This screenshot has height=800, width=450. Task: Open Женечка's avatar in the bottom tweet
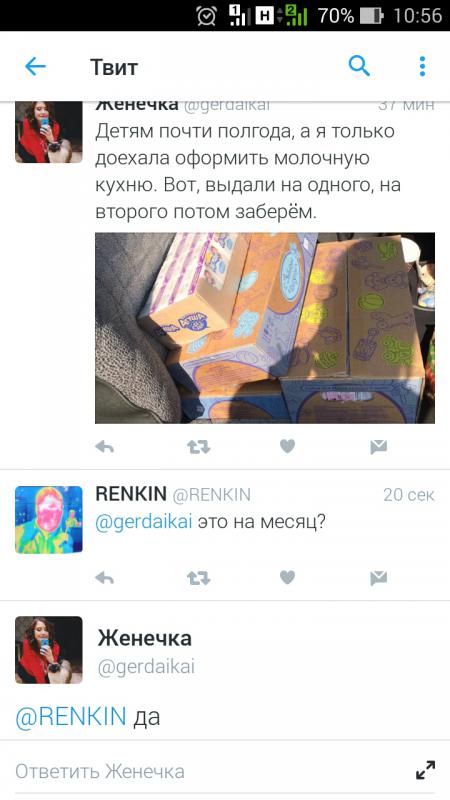coord(48,649)
